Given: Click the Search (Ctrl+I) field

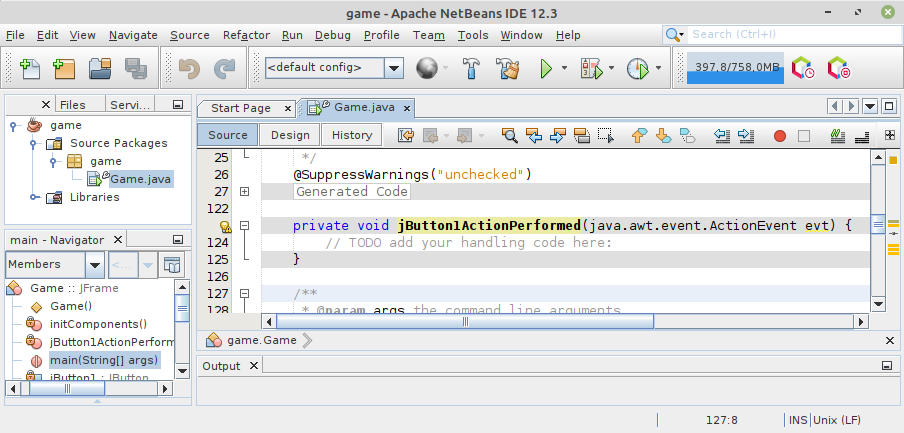Looking at the screenshot, I should coord(796,35).
